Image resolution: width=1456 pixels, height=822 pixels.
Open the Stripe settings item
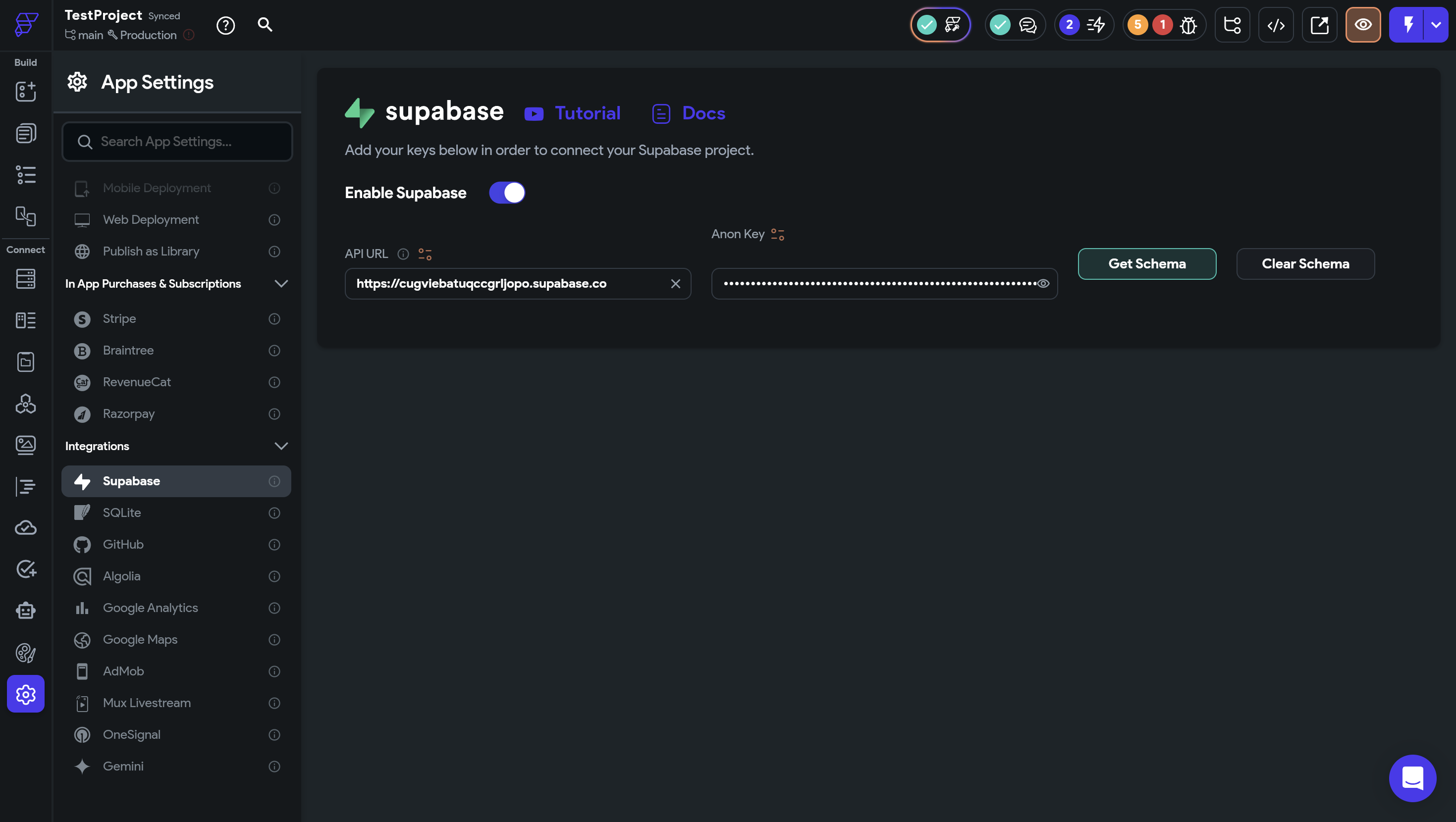(119, 318)
